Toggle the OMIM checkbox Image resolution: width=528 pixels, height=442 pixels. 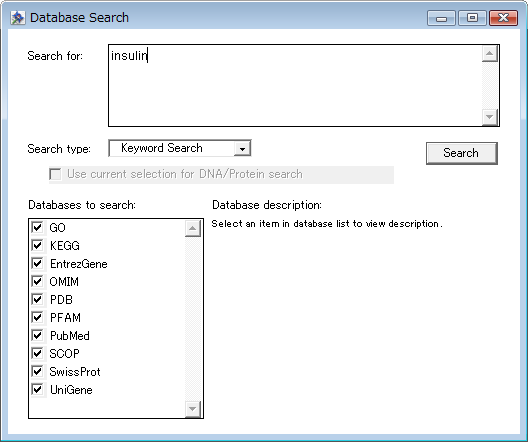click(37, 281)
